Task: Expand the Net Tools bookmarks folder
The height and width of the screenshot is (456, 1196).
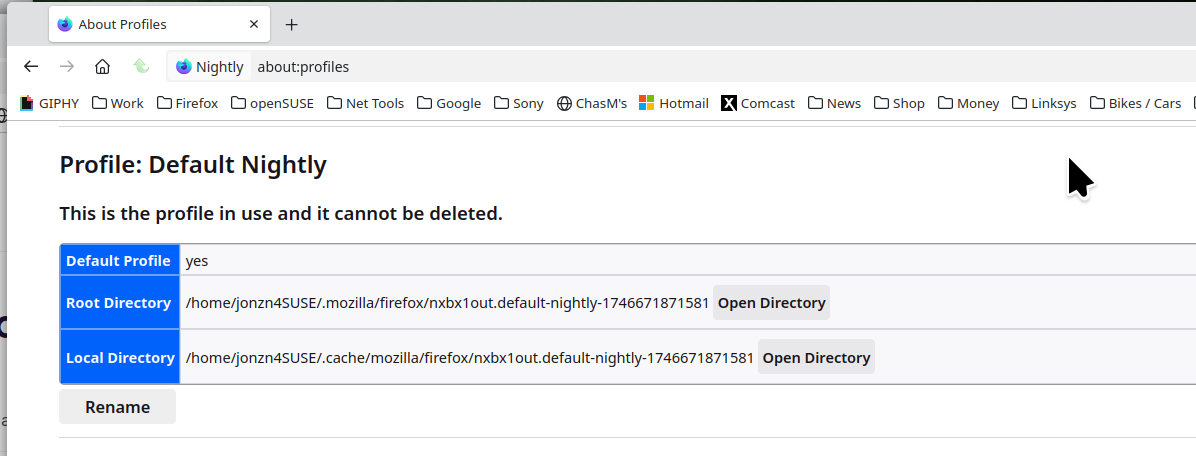Action: [365, 103]
